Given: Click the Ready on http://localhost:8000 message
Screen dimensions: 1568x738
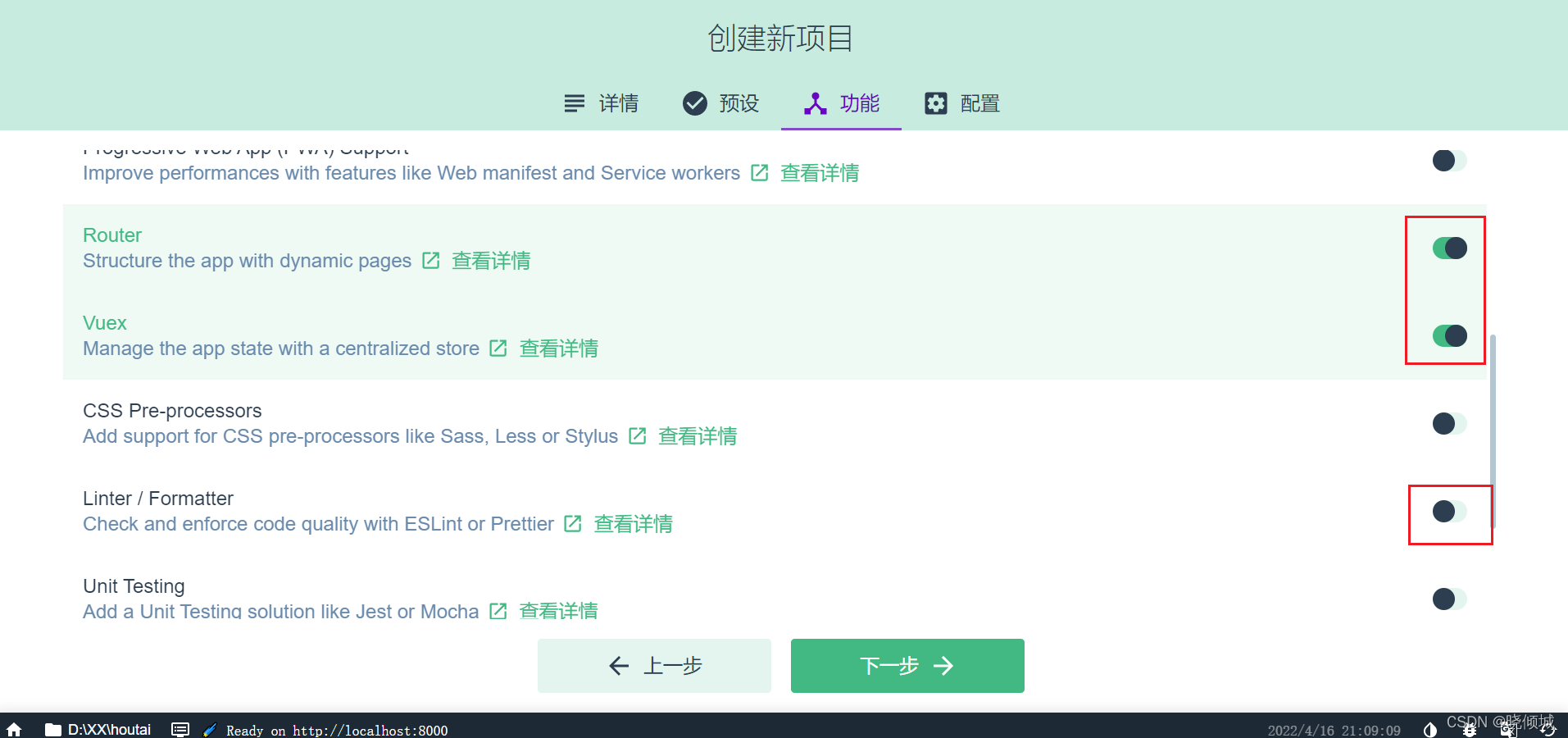Looking at the screenshot, I should 337,731.
